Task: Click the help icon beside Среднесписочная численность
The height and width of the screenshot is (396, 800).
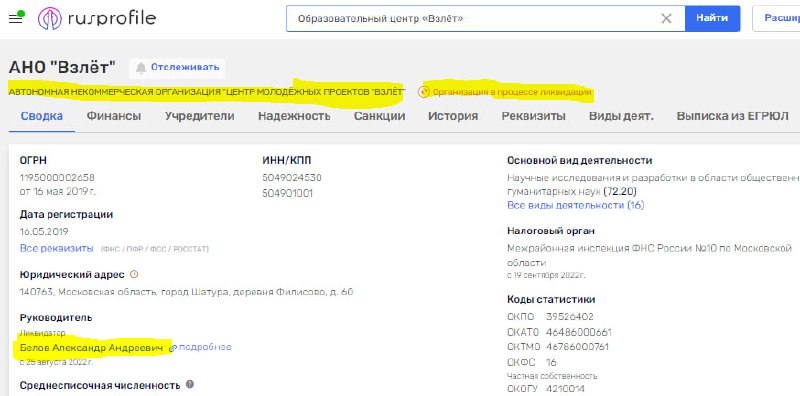Action: coord(190,384)
